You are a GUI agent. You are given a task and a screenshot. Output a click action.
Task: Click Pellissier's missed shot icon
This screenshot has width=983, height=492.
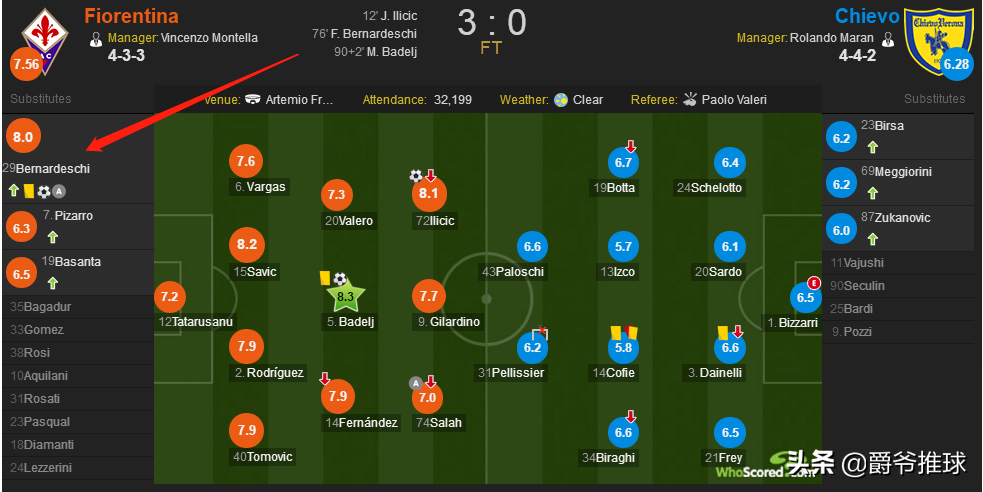coord(540,333)
